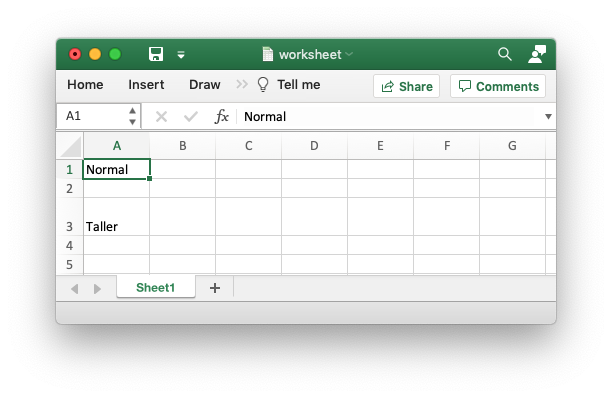Show more ribbon tabs via double chevron
612x398 pixels.
point(242,84)
